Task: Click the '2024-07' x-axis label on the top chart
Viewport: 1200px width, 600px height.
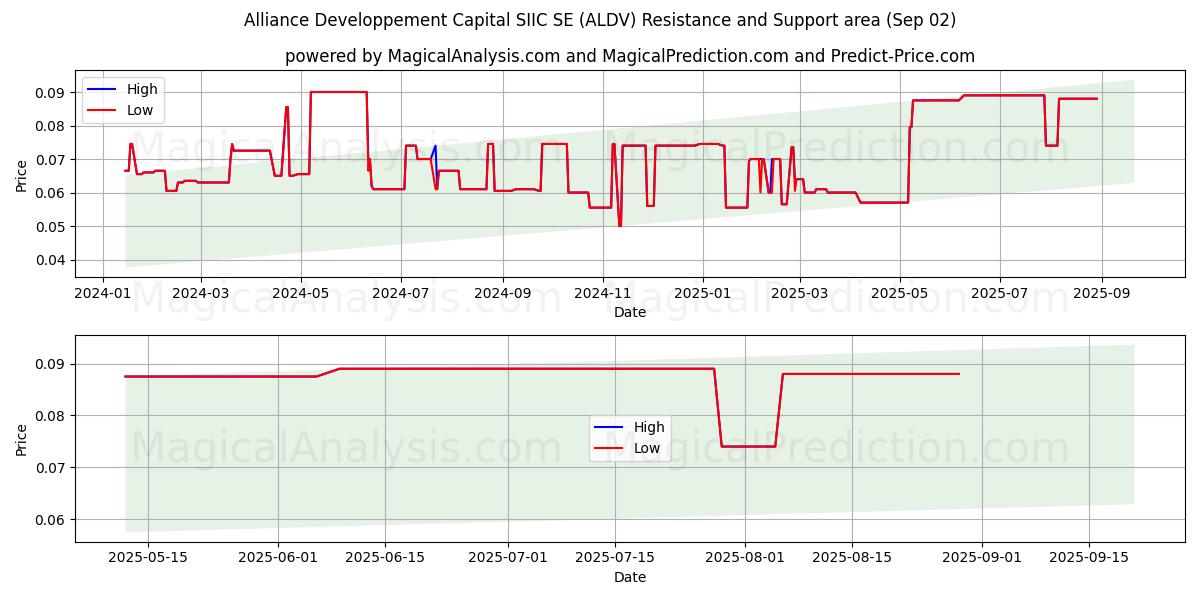Action: pyautogui.click(x=400, y=294)
